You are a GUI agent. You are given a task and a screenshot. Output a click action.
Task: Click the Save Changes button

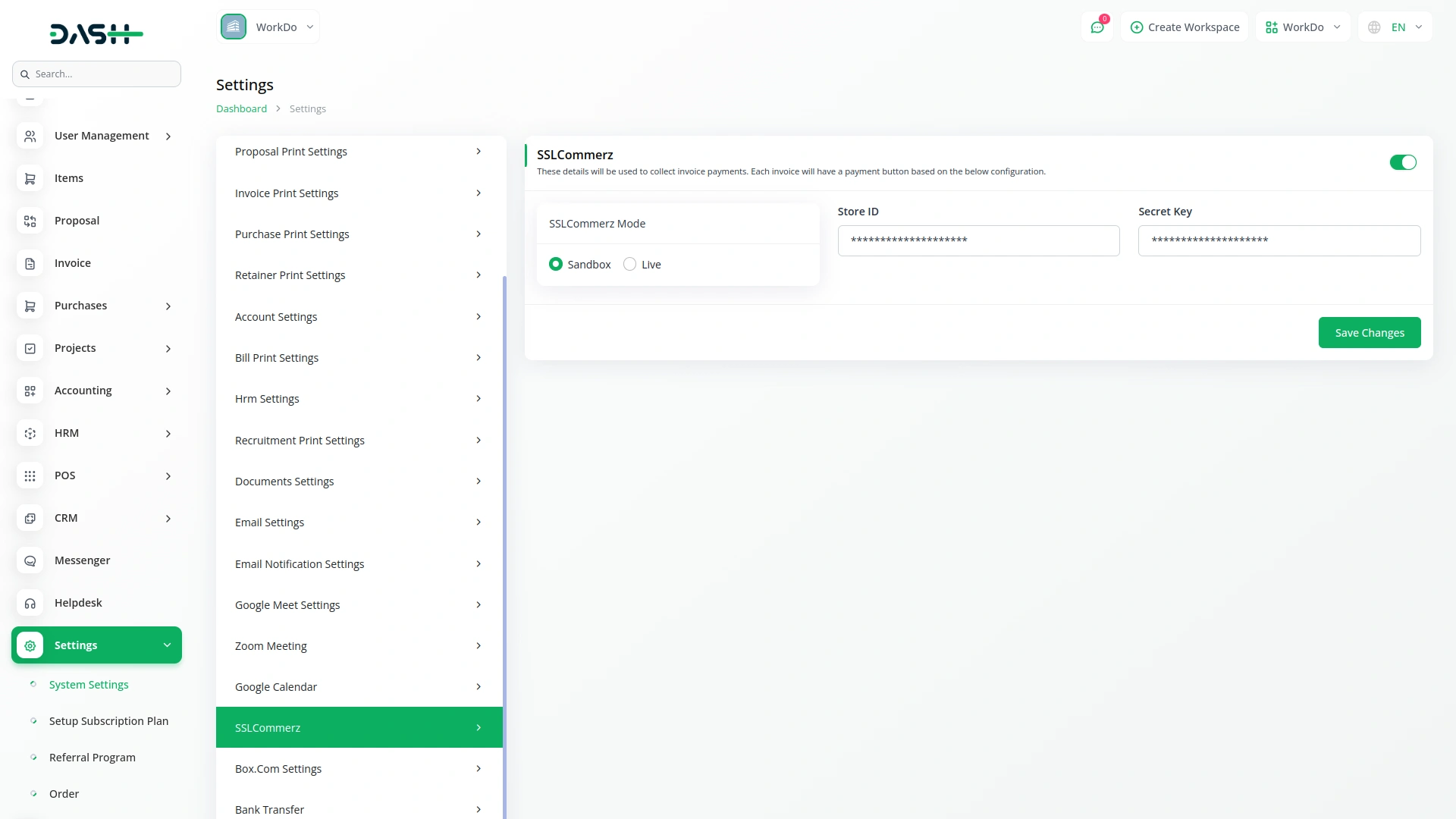1369,333
